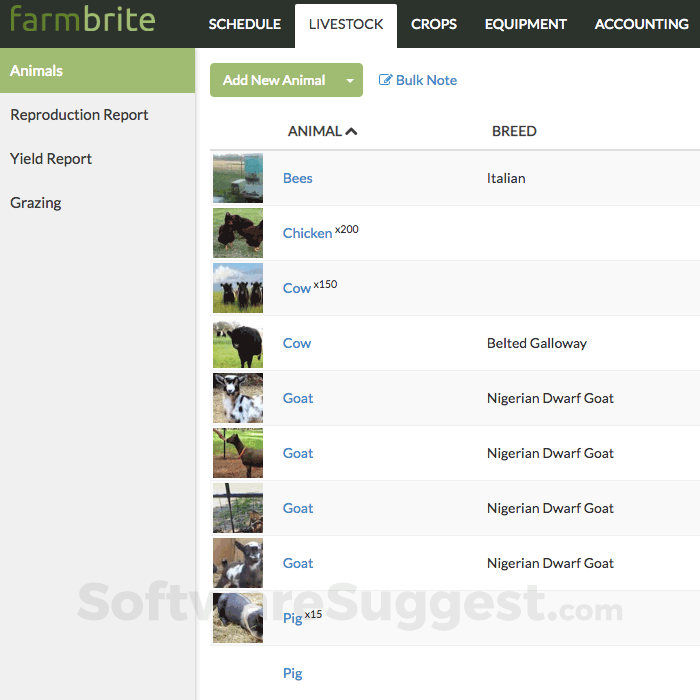The width and height of the screenshot is (700, 700).
Task: Click the x150 count next to Cow
Action: tap(325, 284)
